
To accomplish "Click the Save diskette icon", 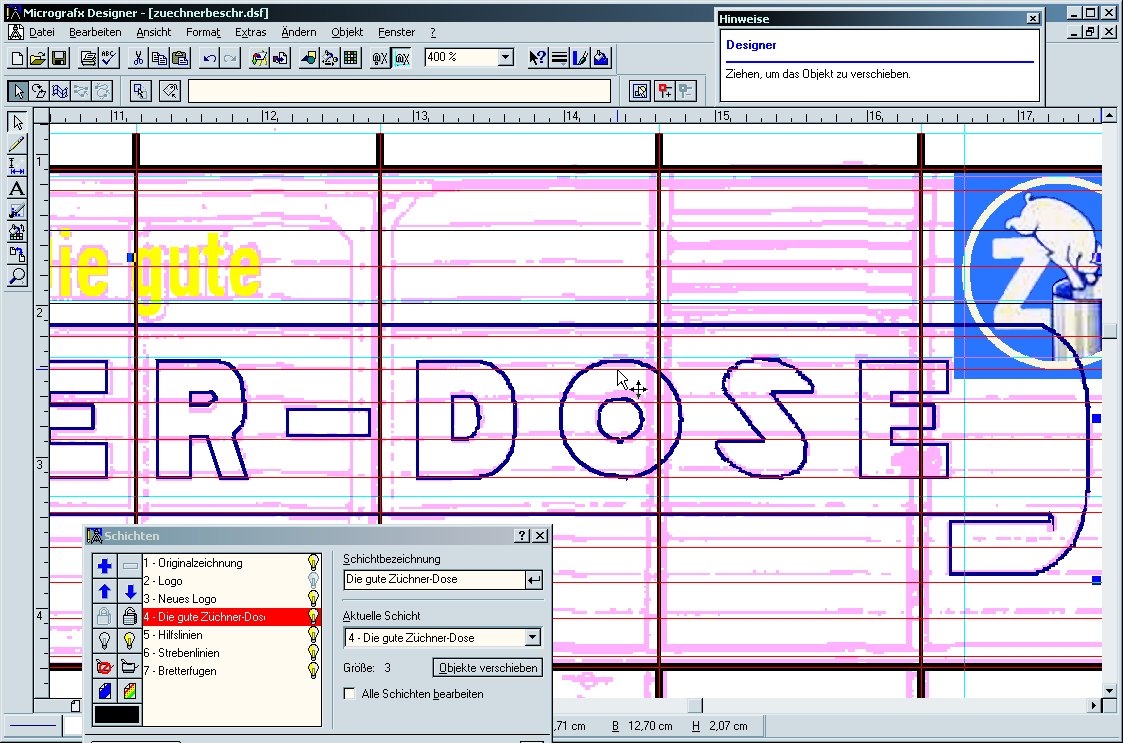I will (x=59, y=58).
